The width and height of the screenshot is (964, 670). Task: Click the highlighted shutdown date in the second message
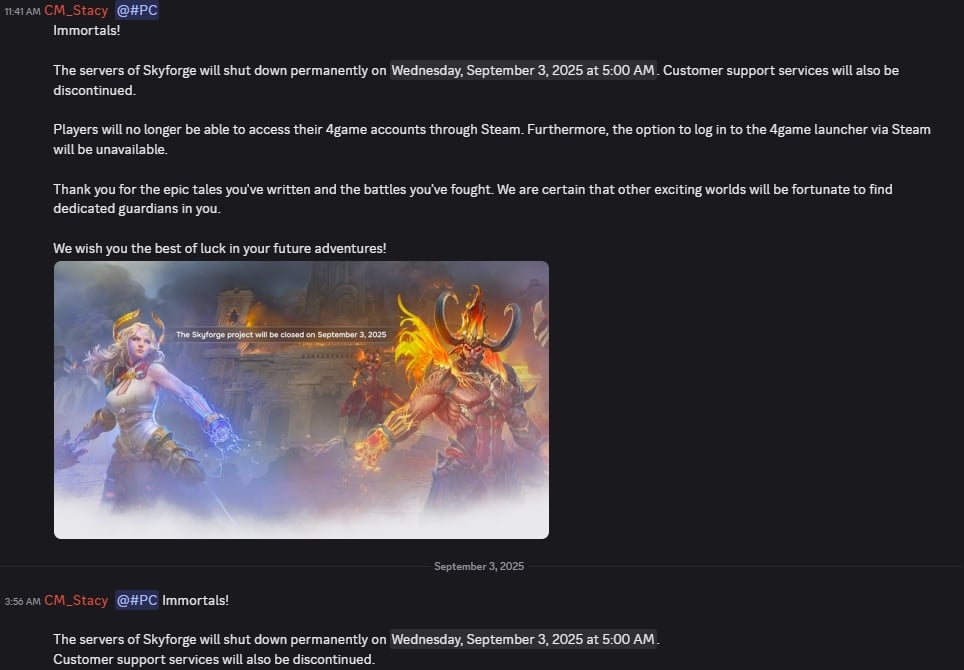(523, 639)
